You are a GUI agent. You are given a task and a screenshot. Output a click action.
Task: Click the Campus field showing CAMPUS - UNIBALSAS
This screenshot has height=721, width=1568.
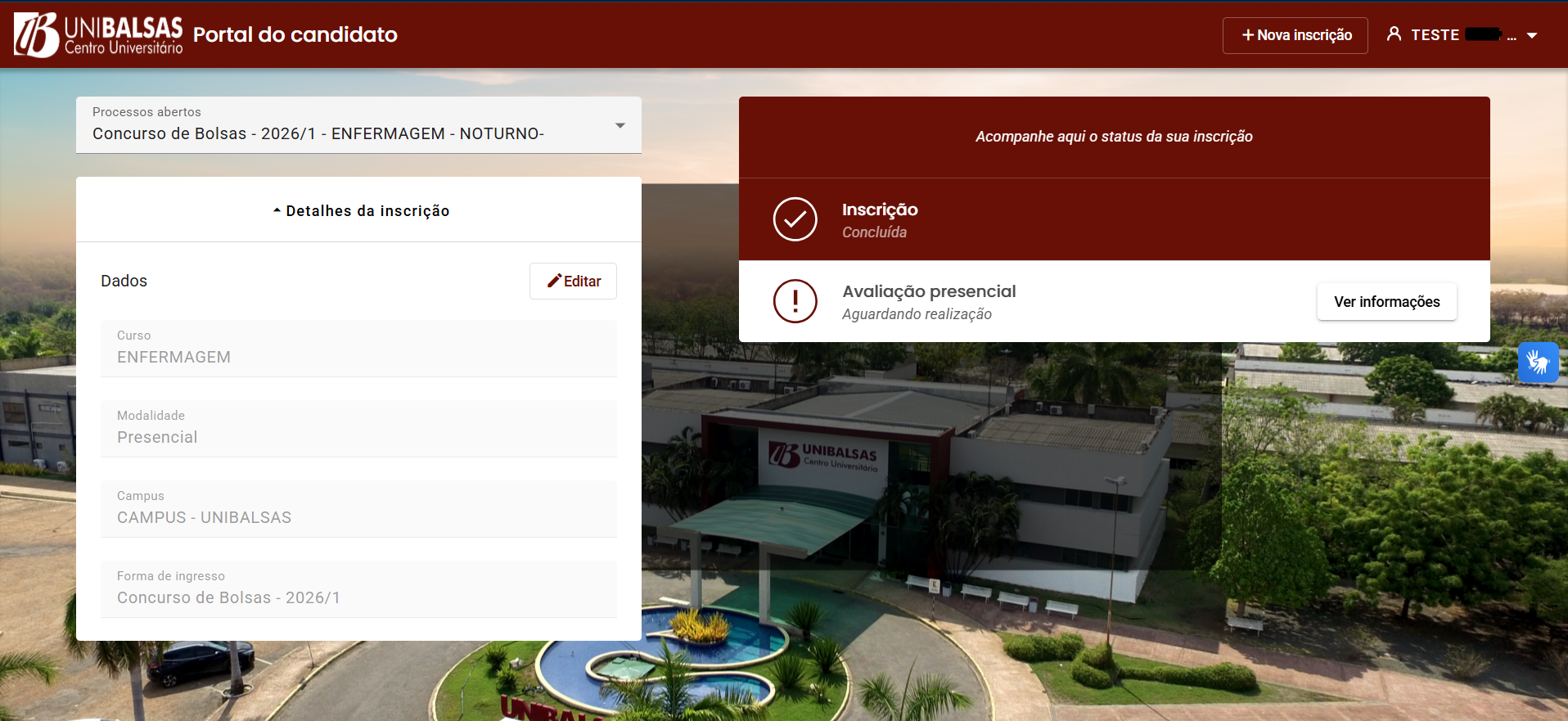click(x=358, y=508)
